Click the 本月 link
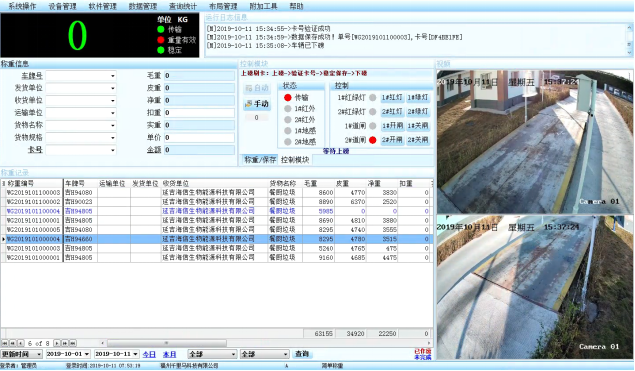The image size is (635, 371). [169, 354]
